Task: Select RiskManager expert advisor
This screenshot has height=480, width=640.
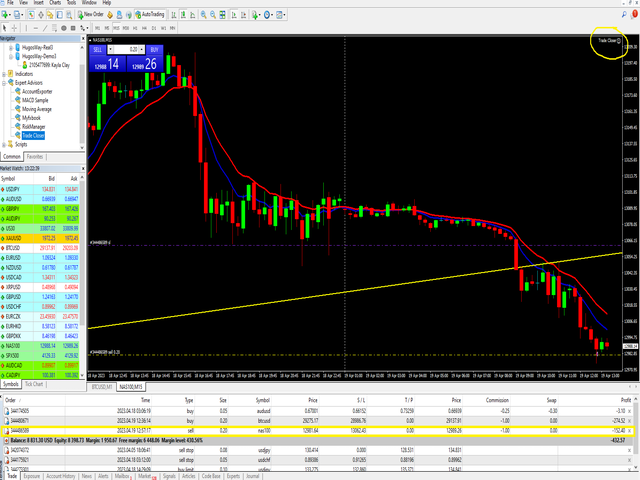Action: [33, 127]
